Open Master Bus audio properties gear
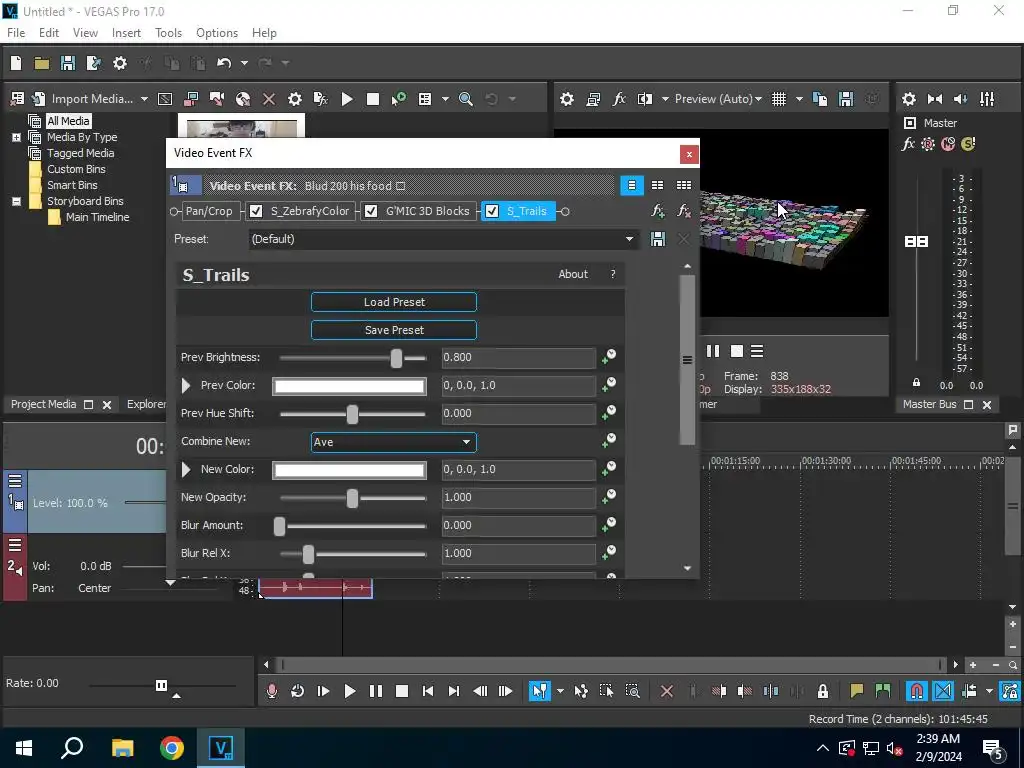Screen dimensions: 1024x768 point(908,99)
